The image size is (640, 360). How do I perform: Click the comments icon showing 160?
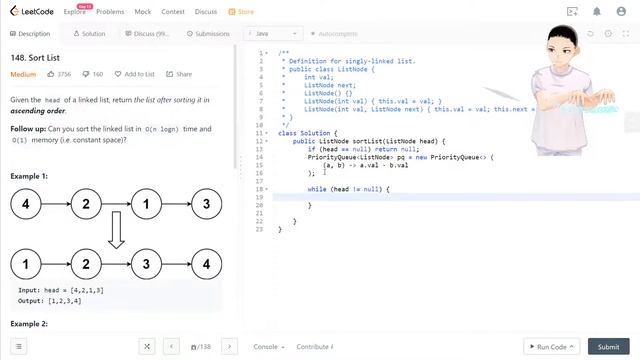(86, 74)
